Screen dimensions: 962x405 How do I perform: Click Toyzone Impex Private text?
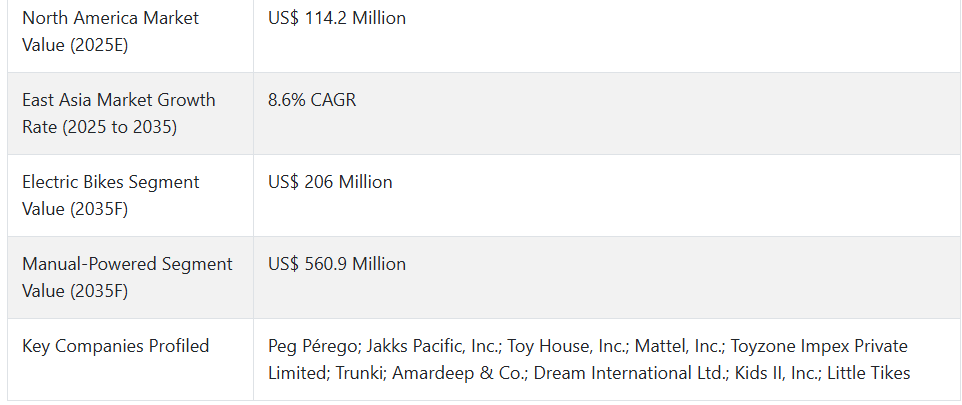pyautogui.click(x=819, y=346)
